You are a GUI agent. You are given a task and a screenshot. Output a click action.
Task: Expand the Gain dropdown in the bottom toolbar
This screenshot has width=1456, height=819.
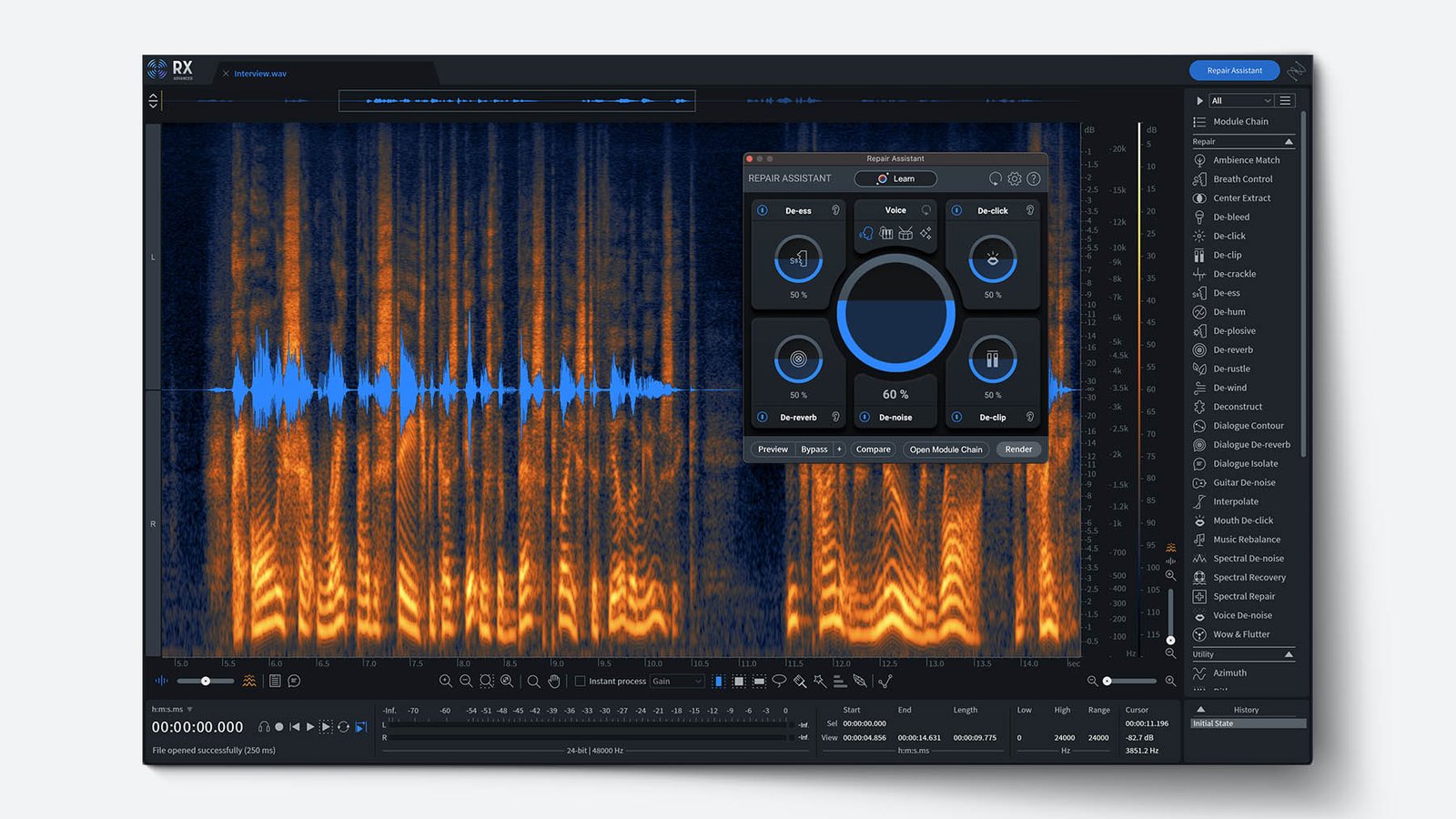[x=677, y=681]
